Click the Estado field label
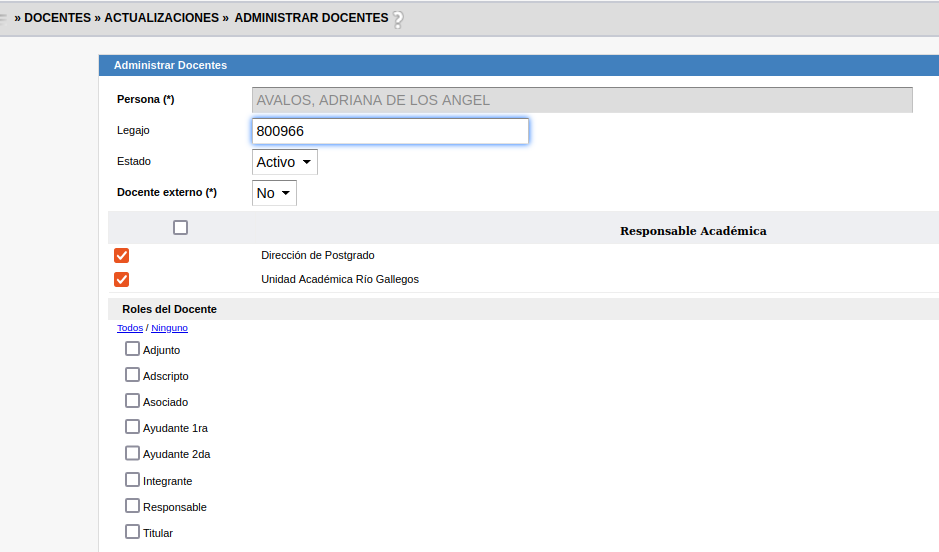This screenshot has width=939, height=552. pos(134,162)
